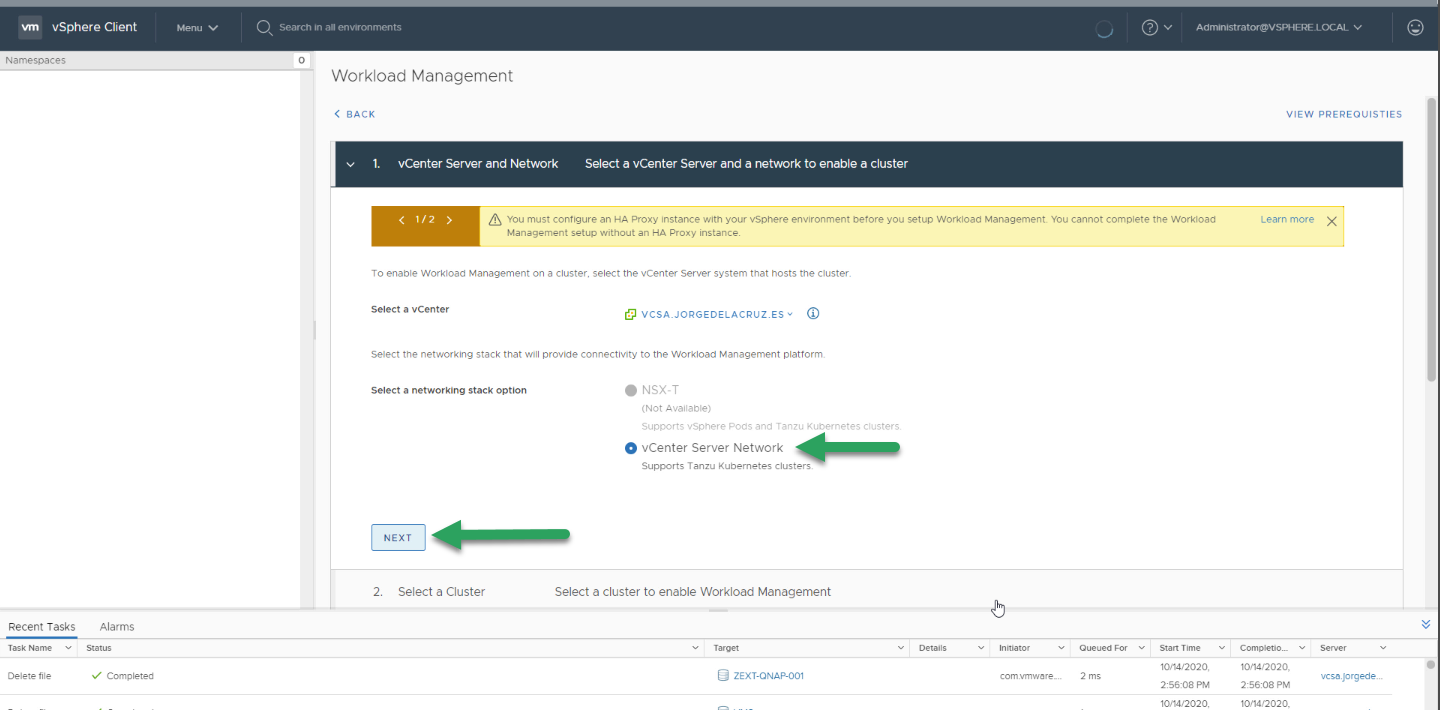Click Learn more in warning banner
This screenshot has height=710, width=1440.
click(x=1287, y=219)
